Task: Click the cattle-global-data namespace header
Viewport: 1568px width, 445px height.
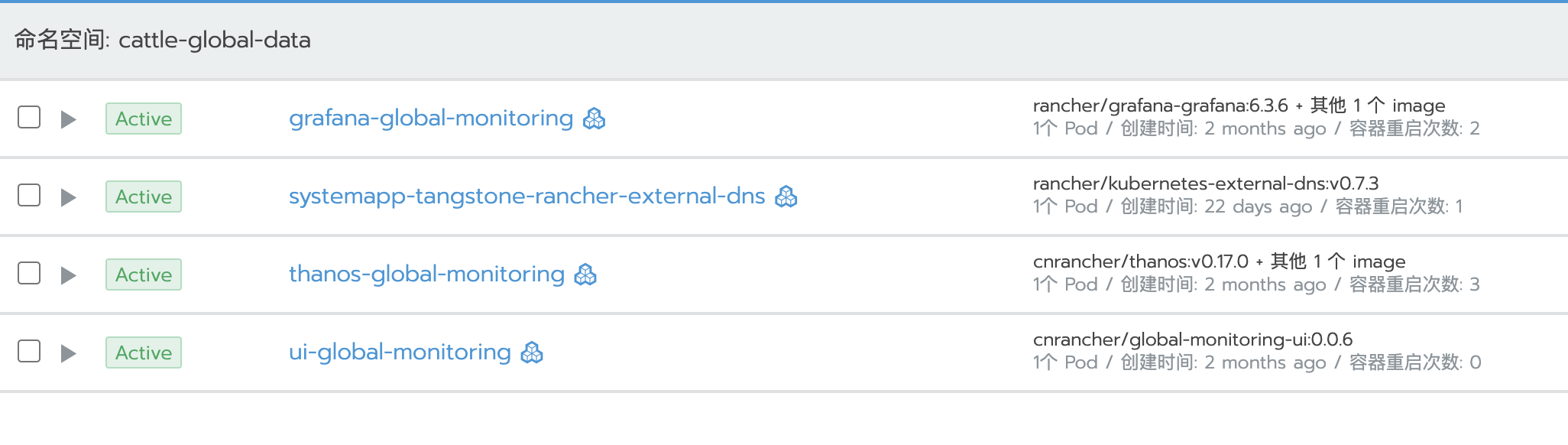Action: pyautogui.click(x=163, y=40)
